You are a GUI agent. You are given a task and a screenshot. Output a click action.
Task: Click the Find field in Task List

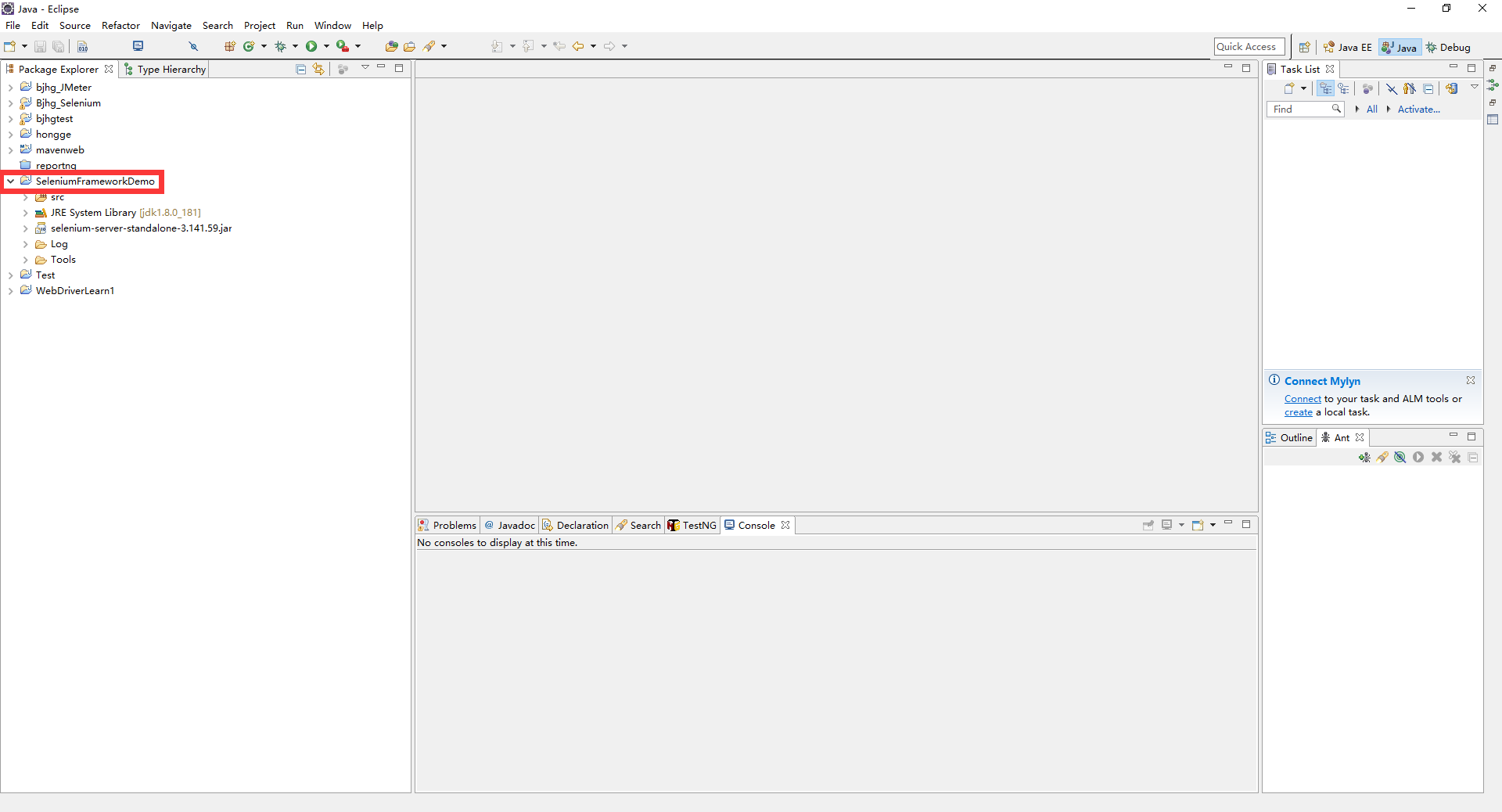1305,110
